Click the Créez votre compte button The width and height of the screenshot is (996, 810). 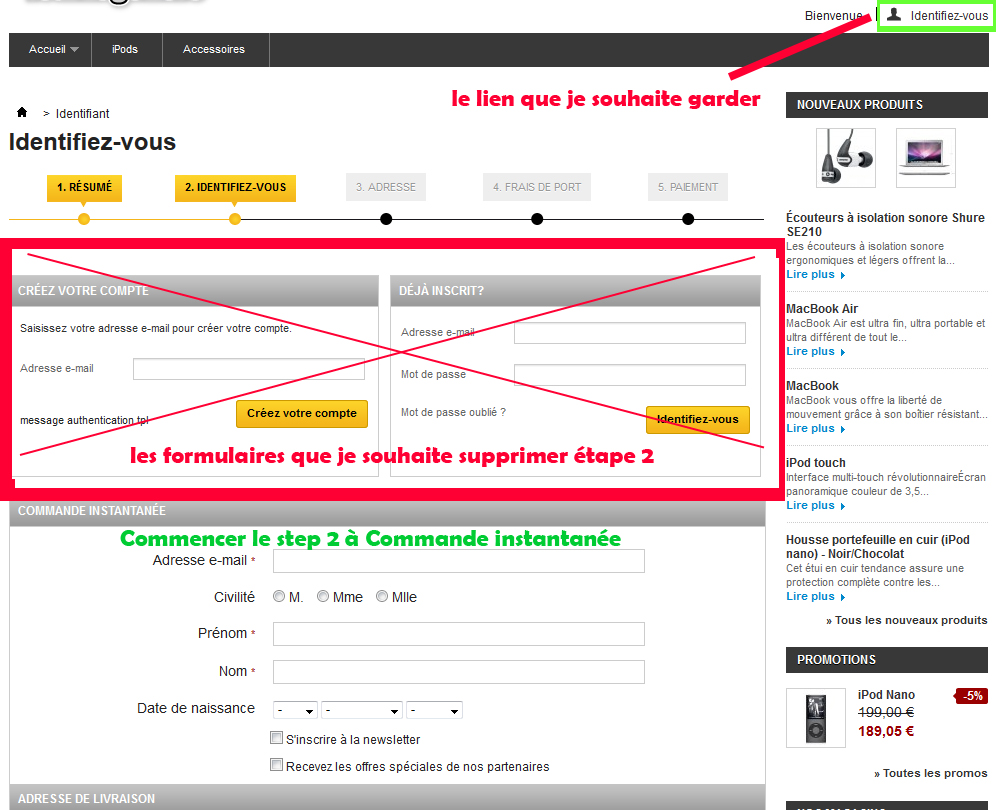[x=302, y=414]
